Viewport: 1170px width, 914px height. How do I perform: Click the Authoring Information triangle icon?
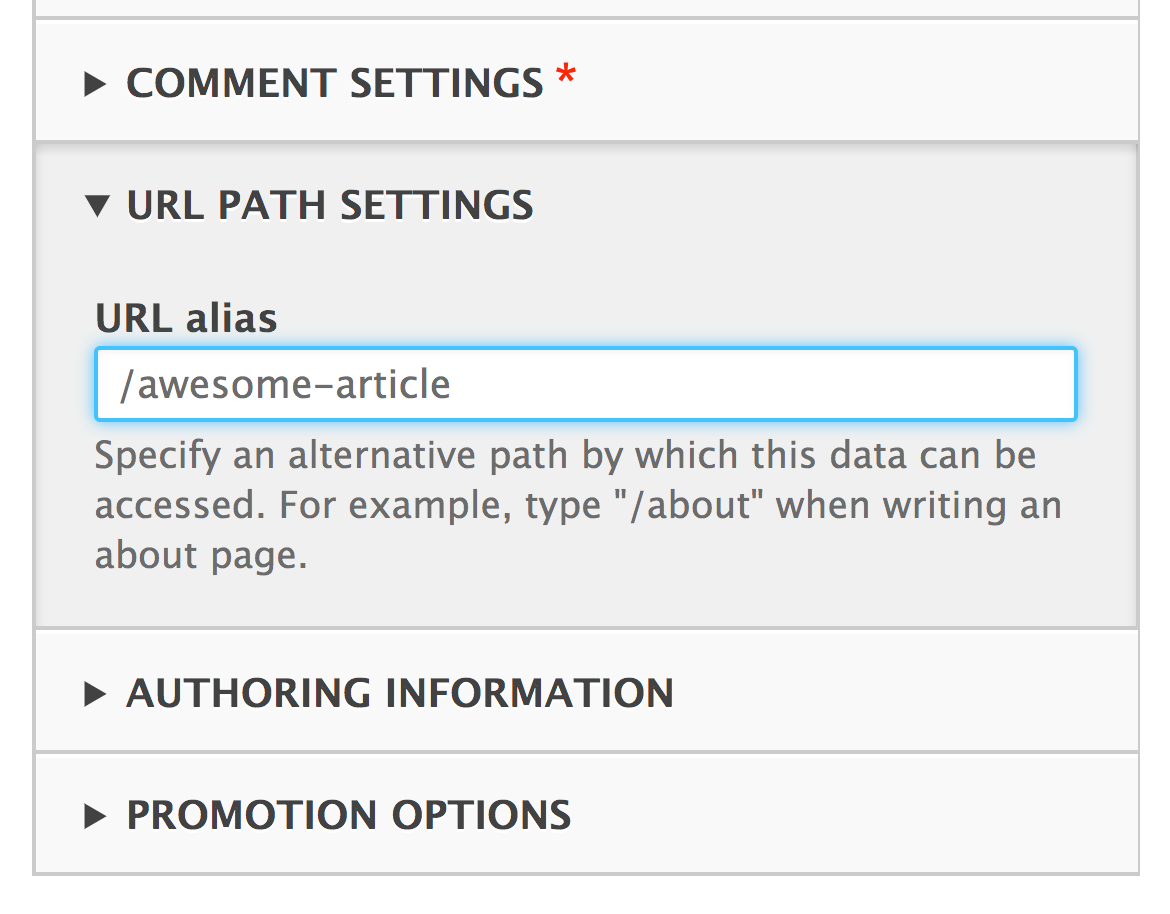[96, 694]
